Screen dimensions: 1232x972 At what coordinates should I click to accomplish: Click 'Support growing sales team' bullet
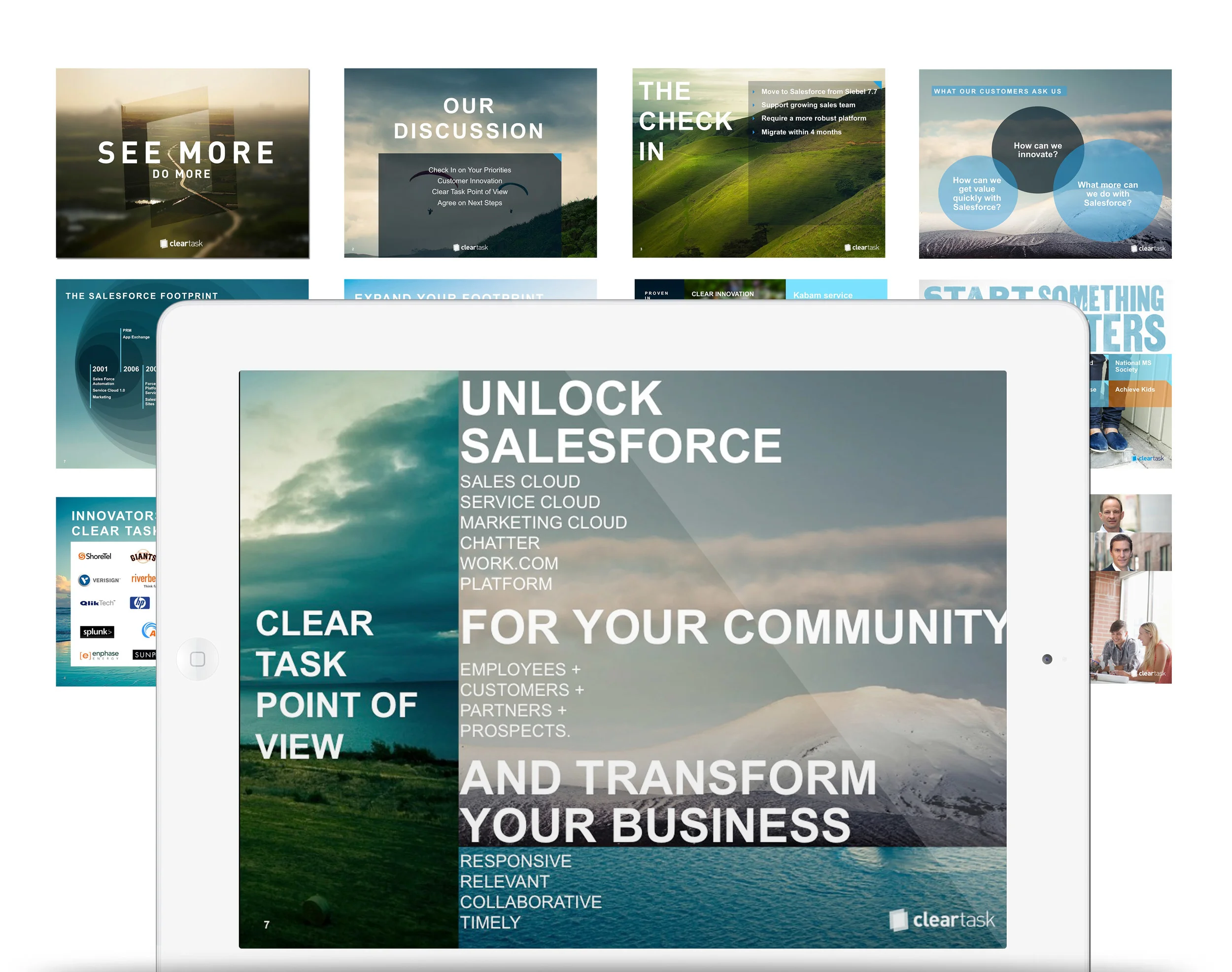(x=808, y=105)
